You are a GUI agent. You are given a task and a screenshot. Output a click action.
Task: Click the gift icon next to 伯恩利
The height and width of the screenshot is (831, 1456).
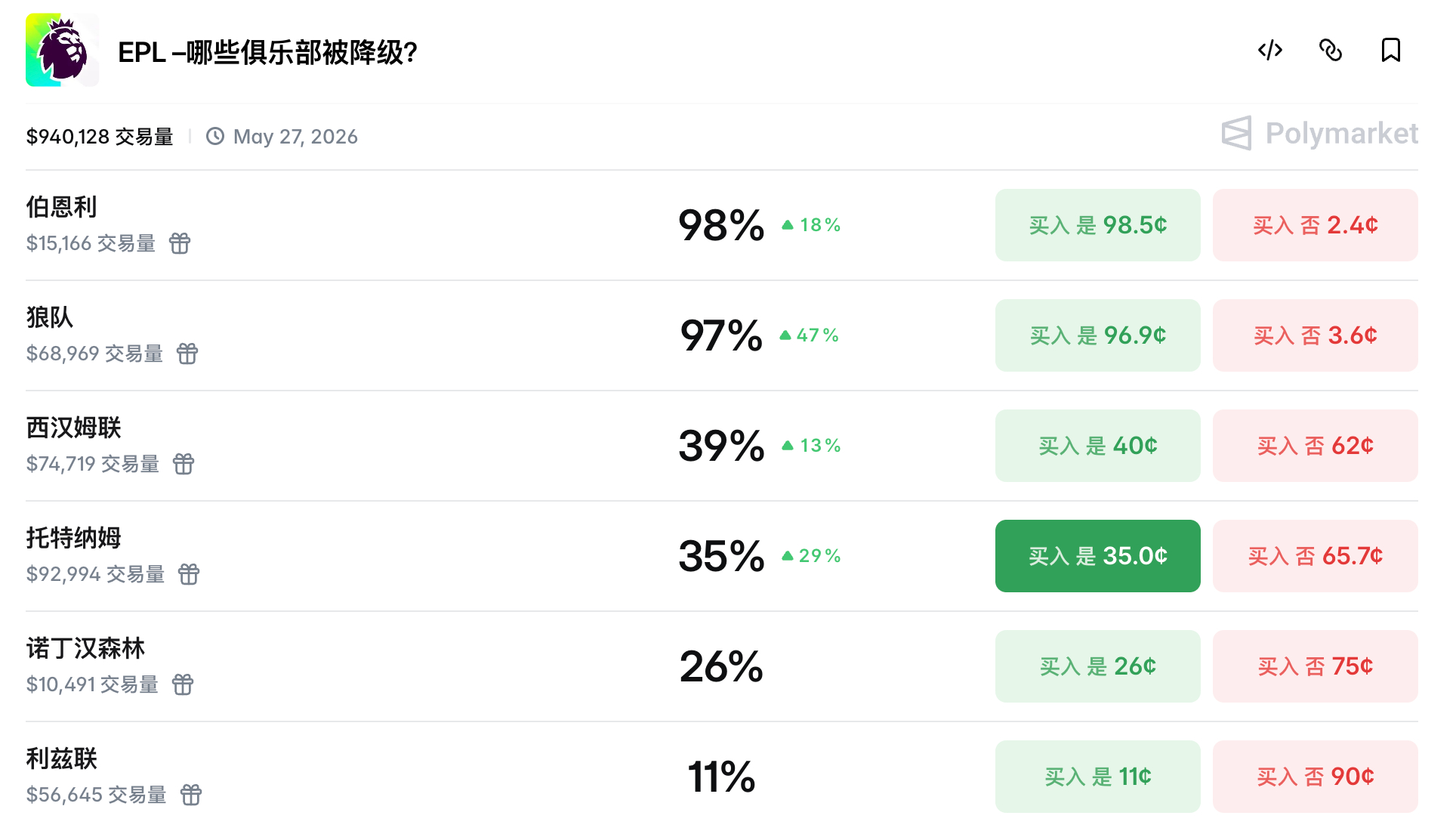180,244
